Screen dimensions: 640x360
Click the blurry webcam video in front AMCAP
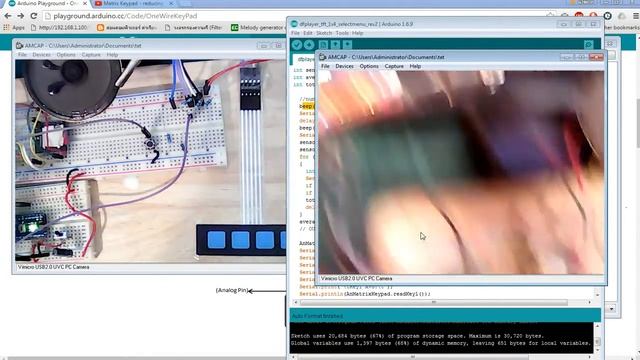(x=461, y=172)
